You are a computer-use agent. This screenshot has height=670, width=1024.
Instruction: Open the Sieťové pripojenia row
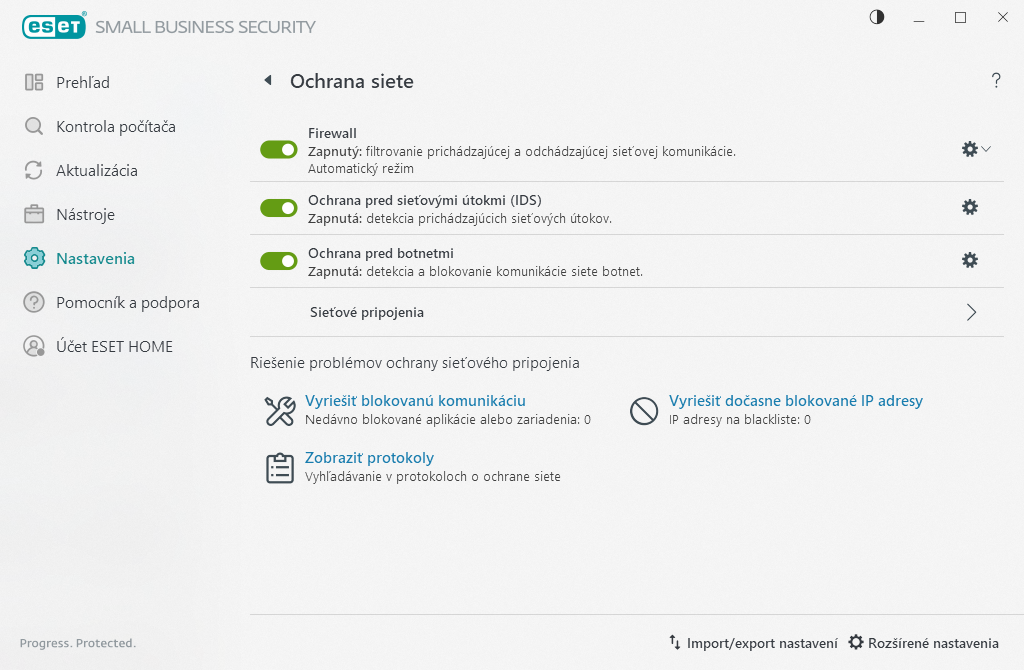tap(366, 312)
